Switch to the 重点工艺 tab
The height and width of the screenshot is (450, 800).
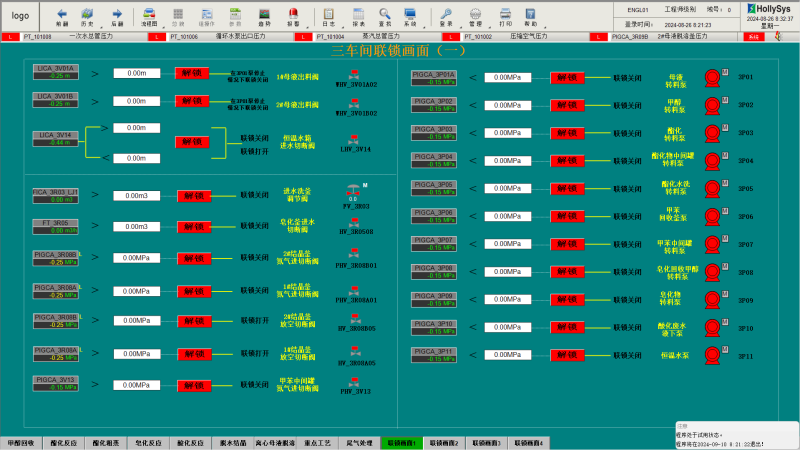(x=317, y=443)
